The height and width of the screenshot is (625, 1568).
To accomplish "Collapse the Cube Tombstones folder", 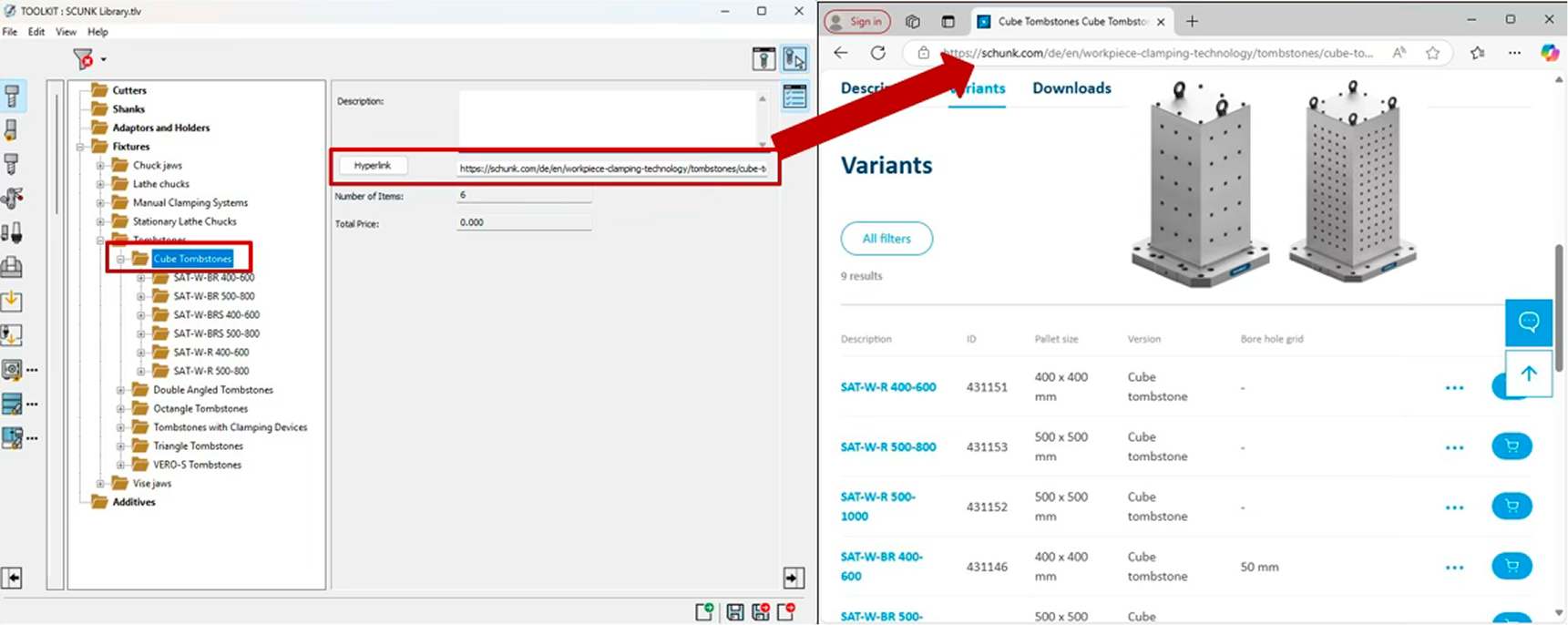I will pyautogui.click(x=120, y=259).
